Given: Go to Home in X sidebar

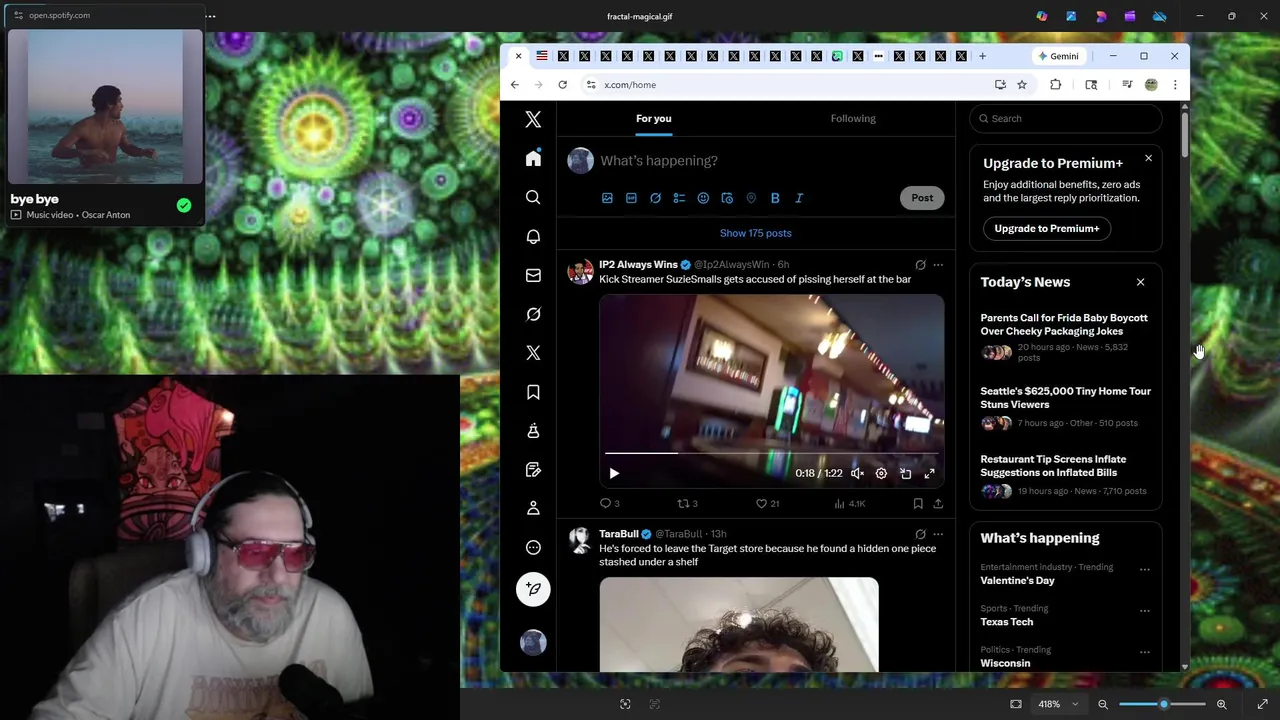Looking at the screenshot, I should coord(533,159).
